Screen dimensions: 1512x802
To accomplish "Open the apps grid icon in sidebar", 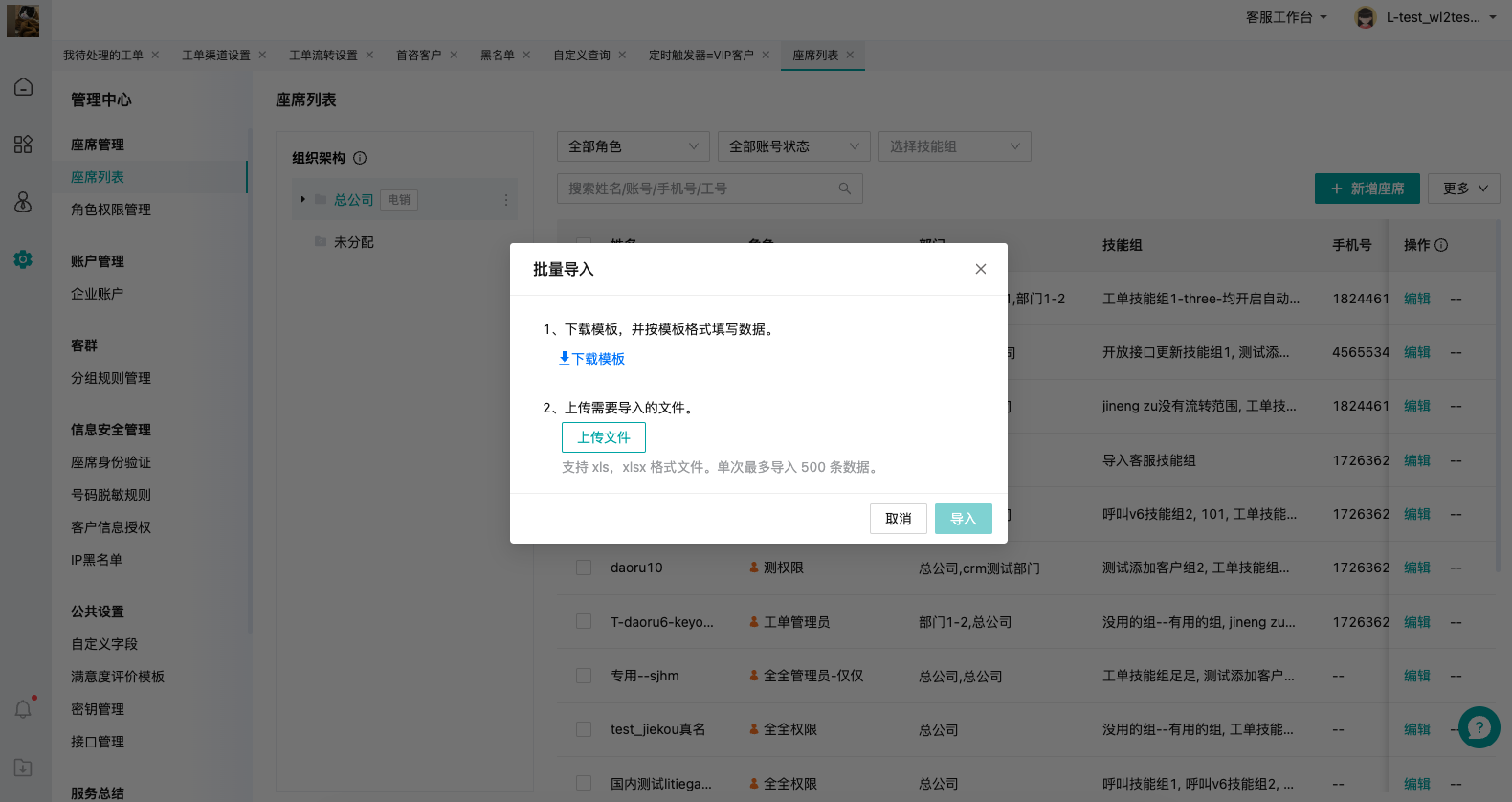I will click(x=23, y=145).
